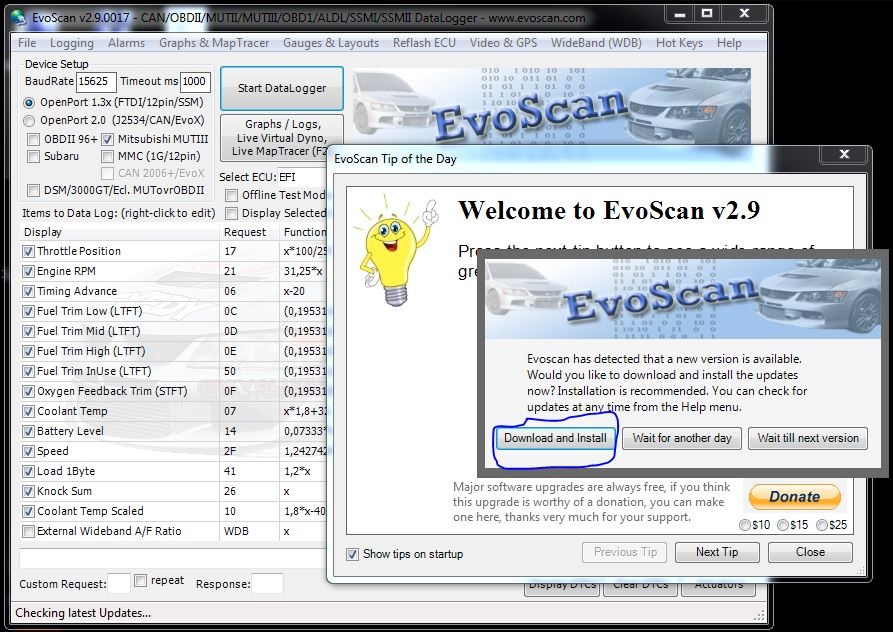Check External Wideband A/F Ratio
The width and height of the screenshot is (893, 632).
[x=28, y=532]
